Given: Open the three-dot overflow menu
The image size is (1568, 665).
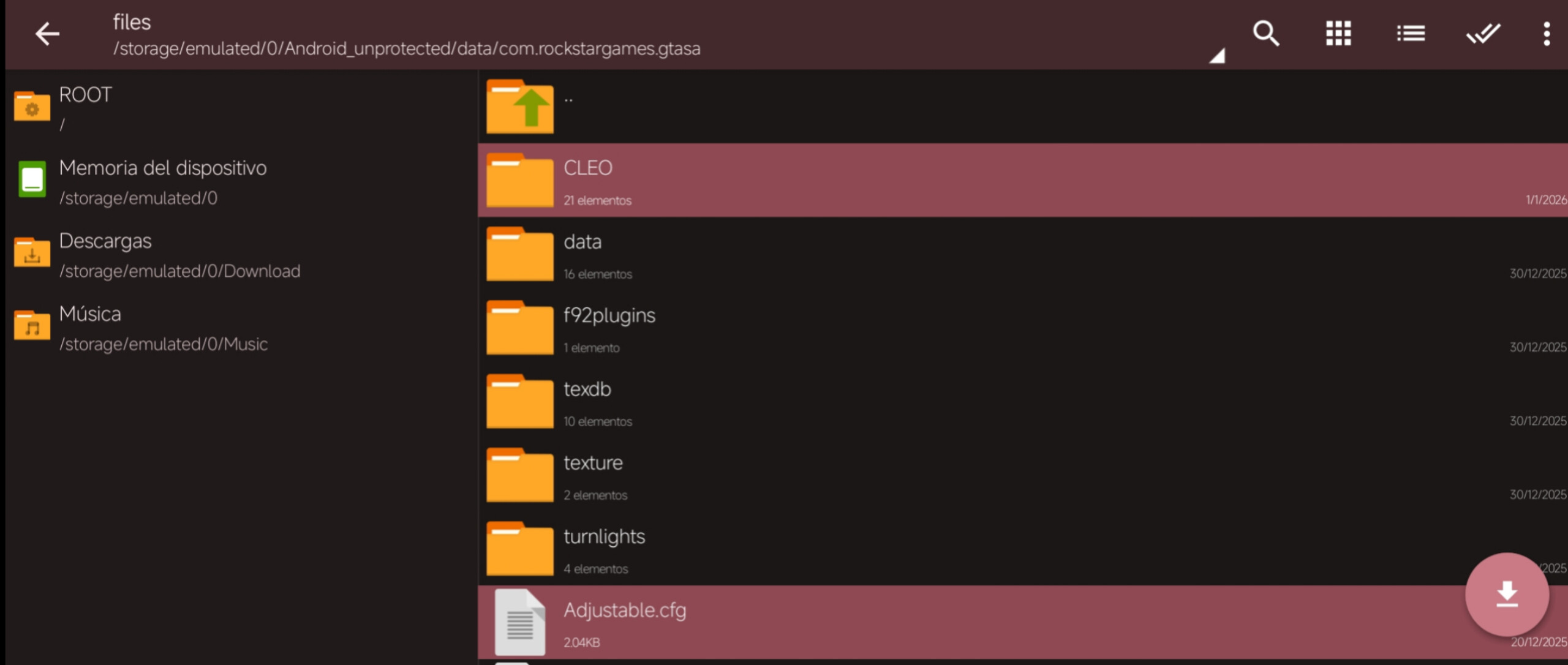Looking at the screenshot, I should [1546, 34].
